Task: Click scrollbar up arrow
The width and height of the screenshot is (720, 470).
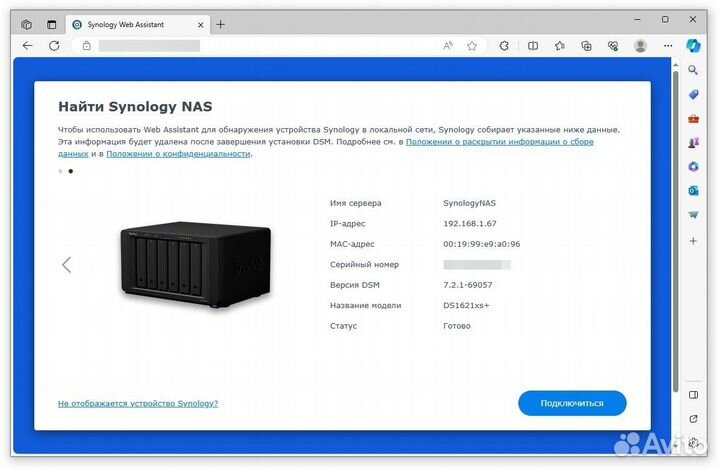Action: (x=675, y=65)
